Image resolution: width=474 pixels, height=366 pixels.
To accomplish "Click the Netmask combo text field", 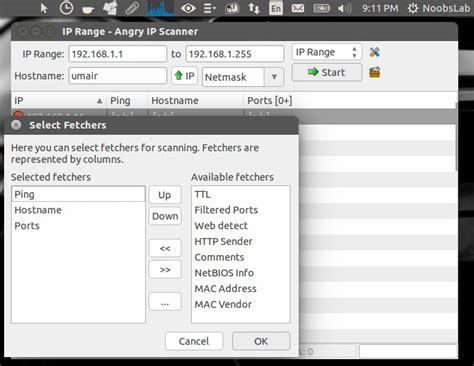I will click(x=233, y=77).
